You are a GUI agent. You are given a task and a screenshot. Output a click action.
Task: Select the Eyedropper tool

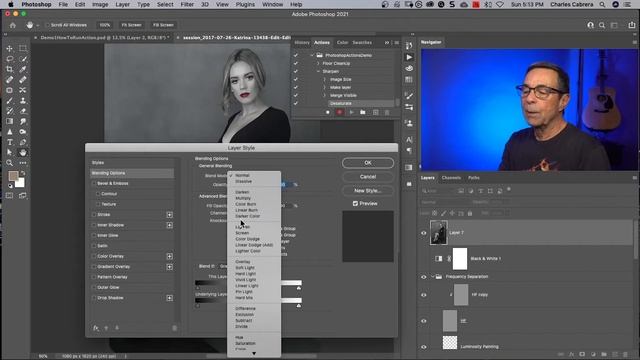[x=23, y=69]
